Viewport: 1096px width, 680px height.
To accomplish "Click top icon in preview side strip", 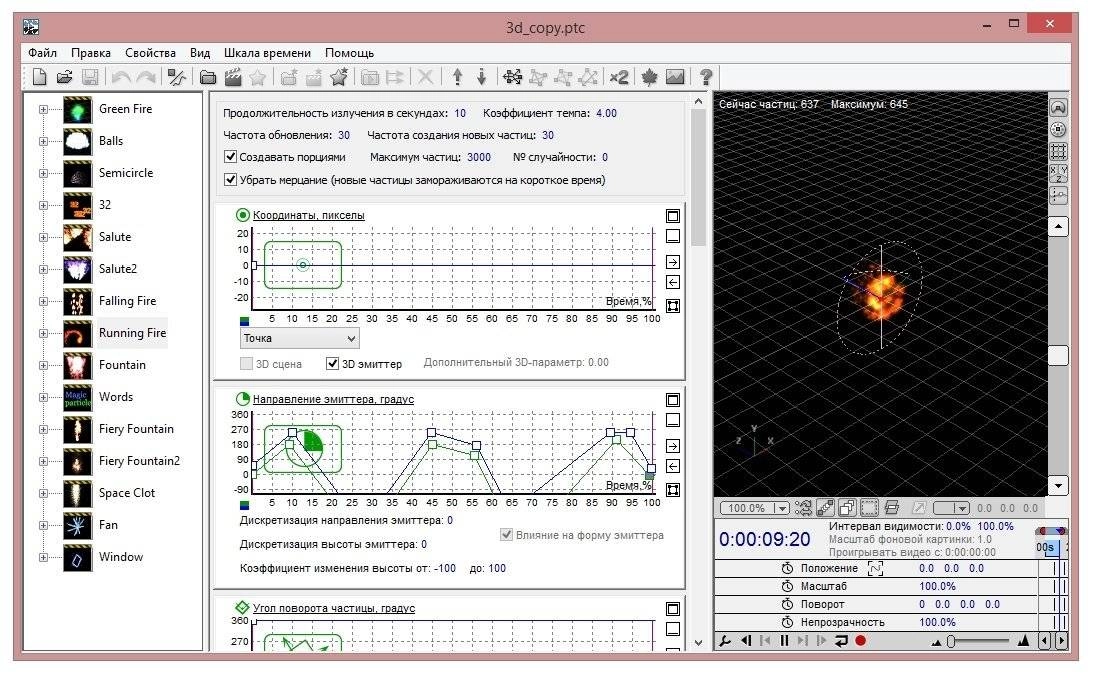I will click(1058, 108).
